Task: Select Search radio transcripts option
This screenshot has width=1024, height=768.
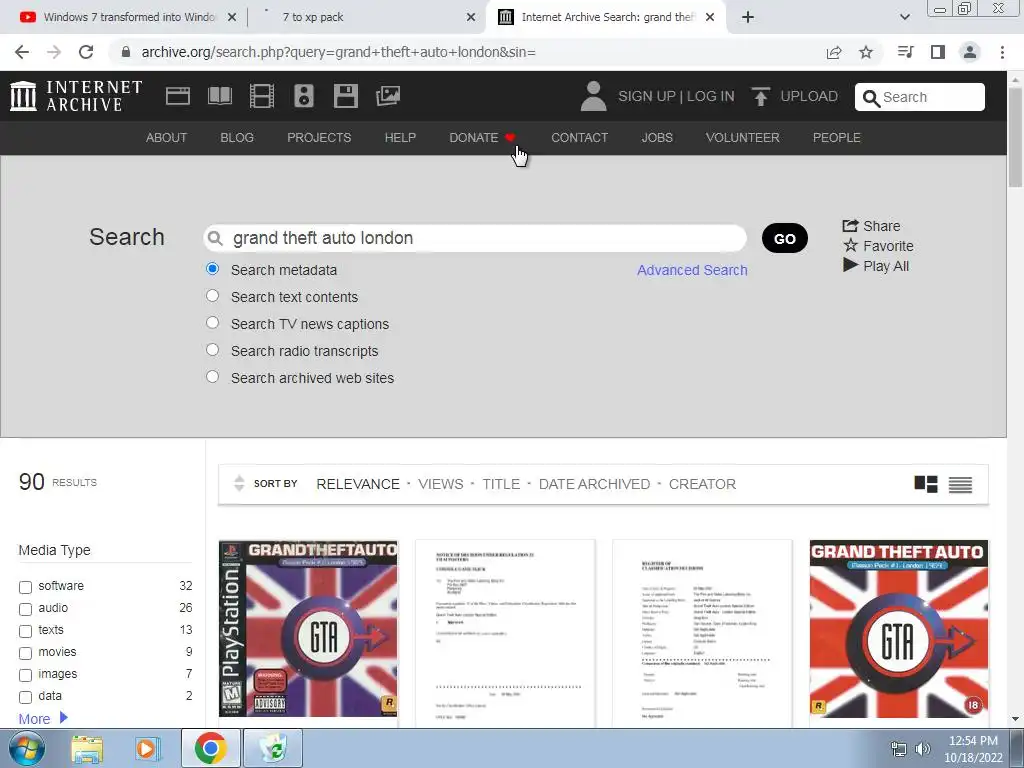Action: (x=212, y=349)
